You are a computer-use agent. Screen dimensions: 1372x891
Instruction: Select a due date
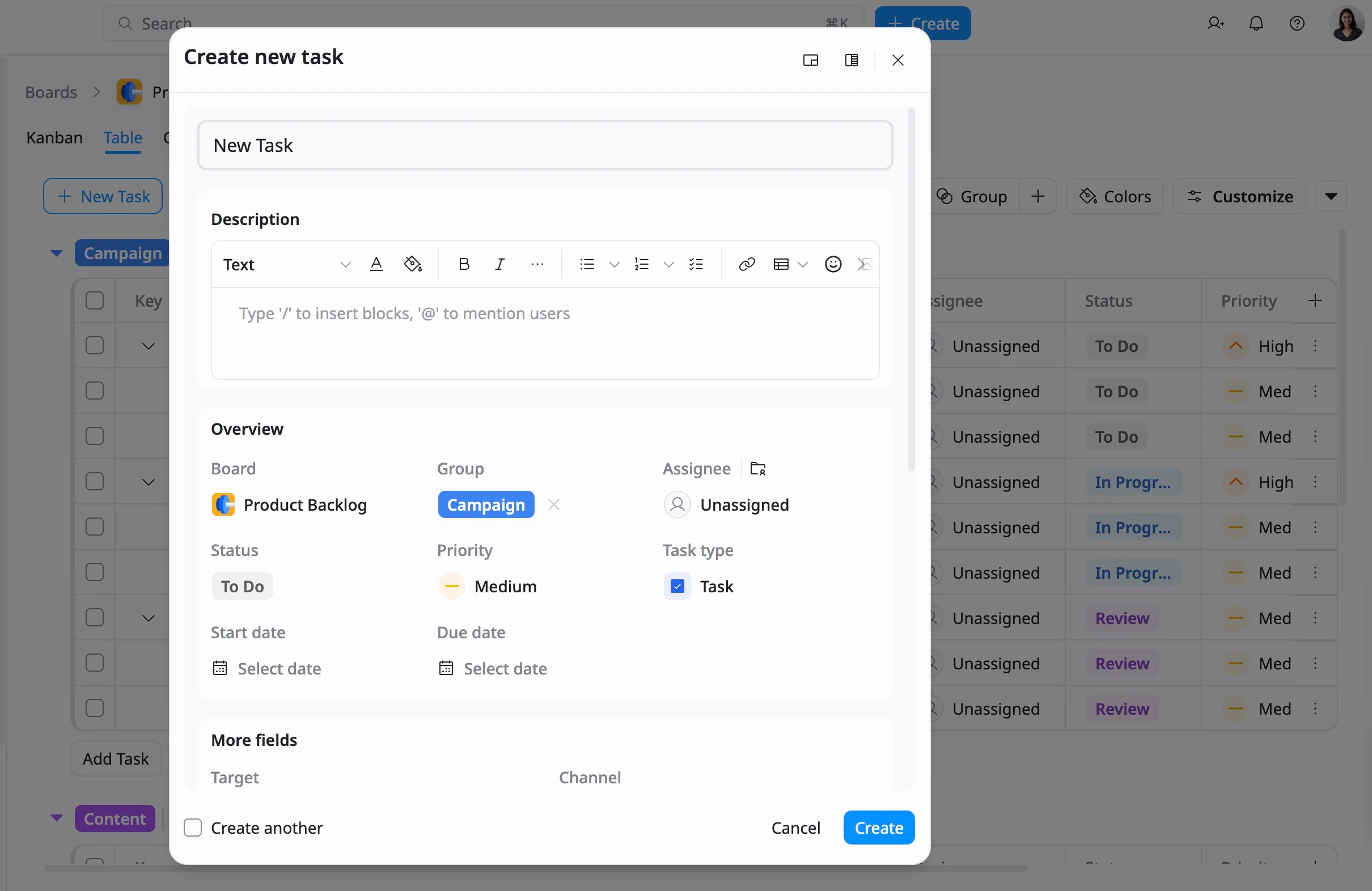[493, 669]
